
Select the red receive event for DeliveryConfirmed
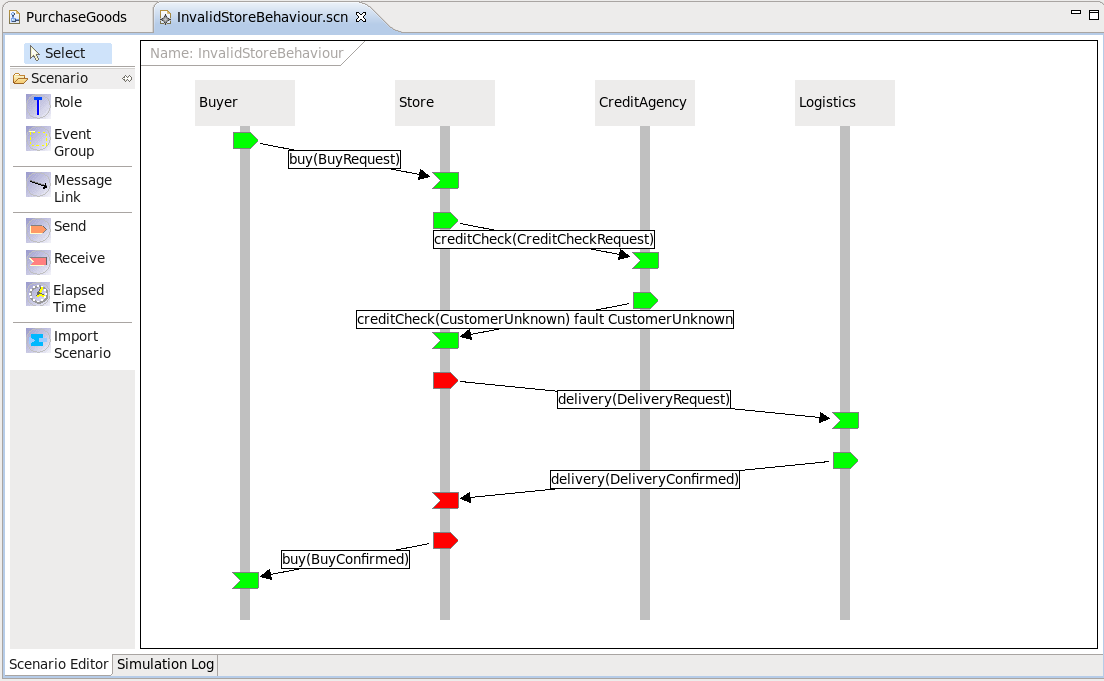click(445, 501)
